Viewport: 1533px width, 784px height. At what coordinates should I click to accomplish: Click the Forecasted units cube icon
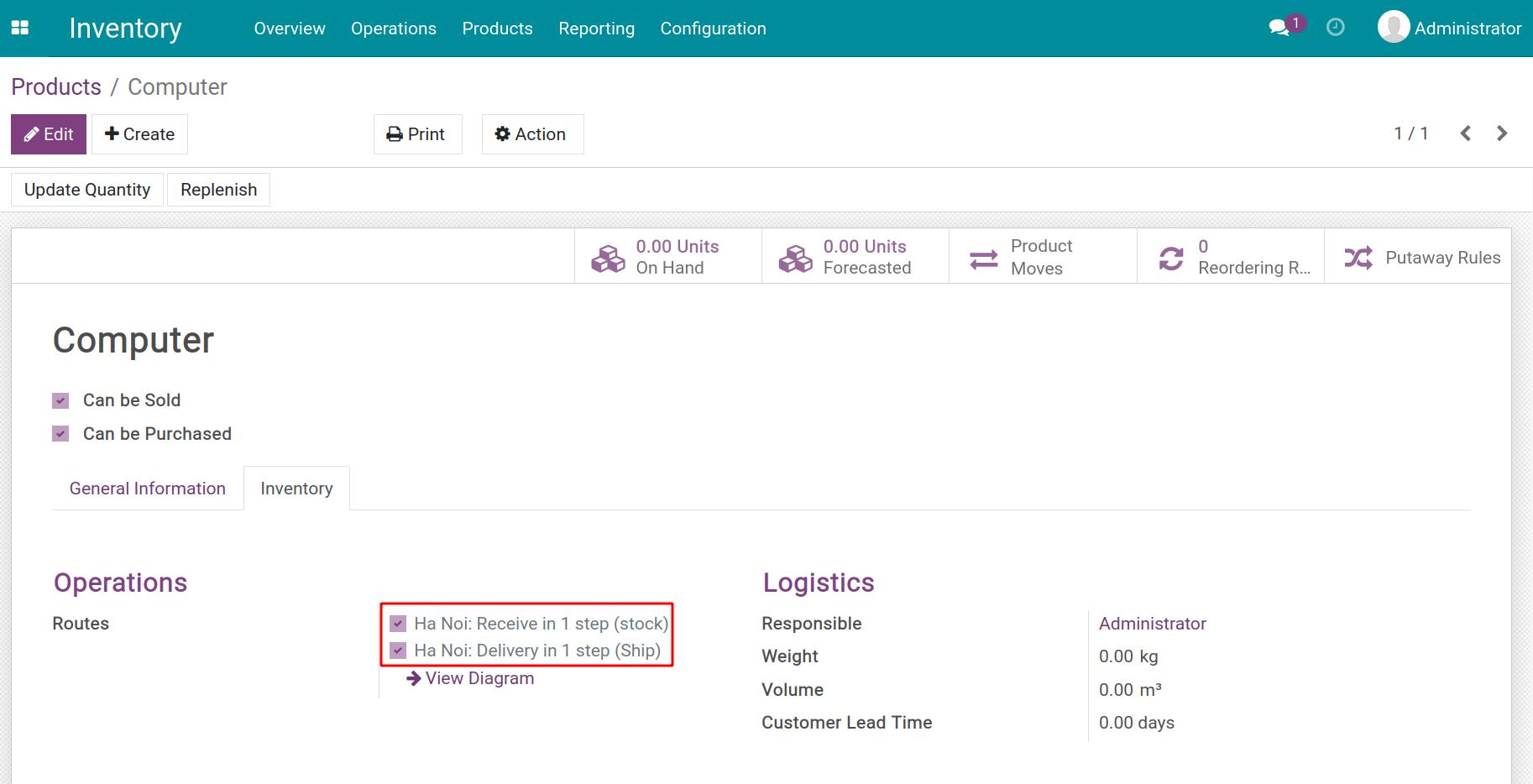click(x=795, y=256)
